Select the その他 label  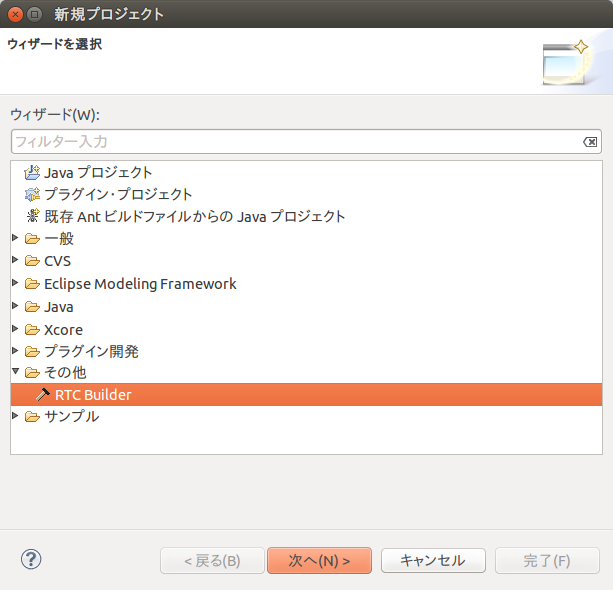[65, 373]
